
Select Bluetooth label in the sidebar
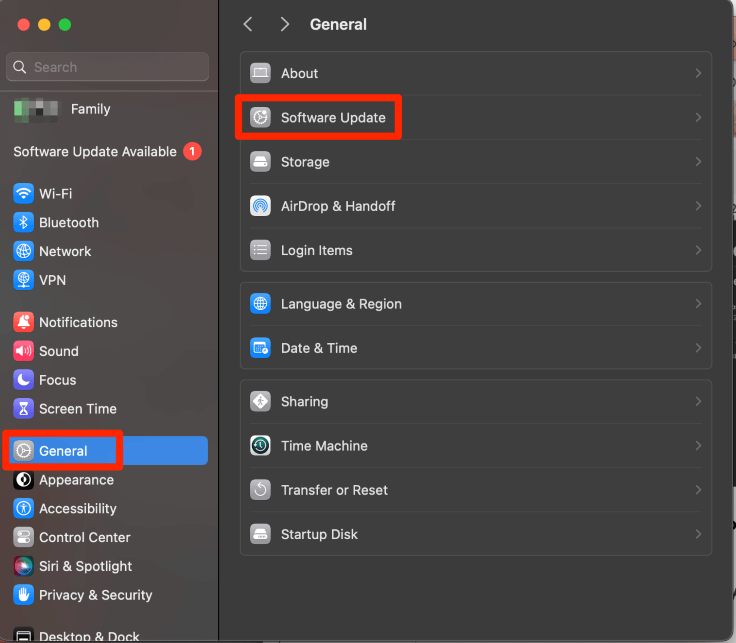point(69,222)
